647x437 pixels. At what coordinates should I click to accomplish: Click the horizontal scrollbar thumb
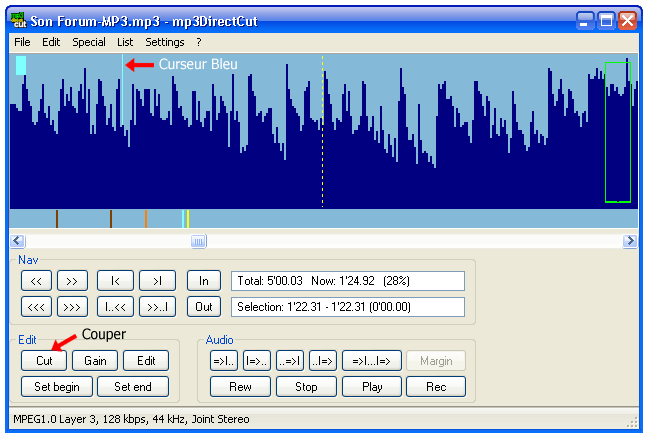pos(198,241)
